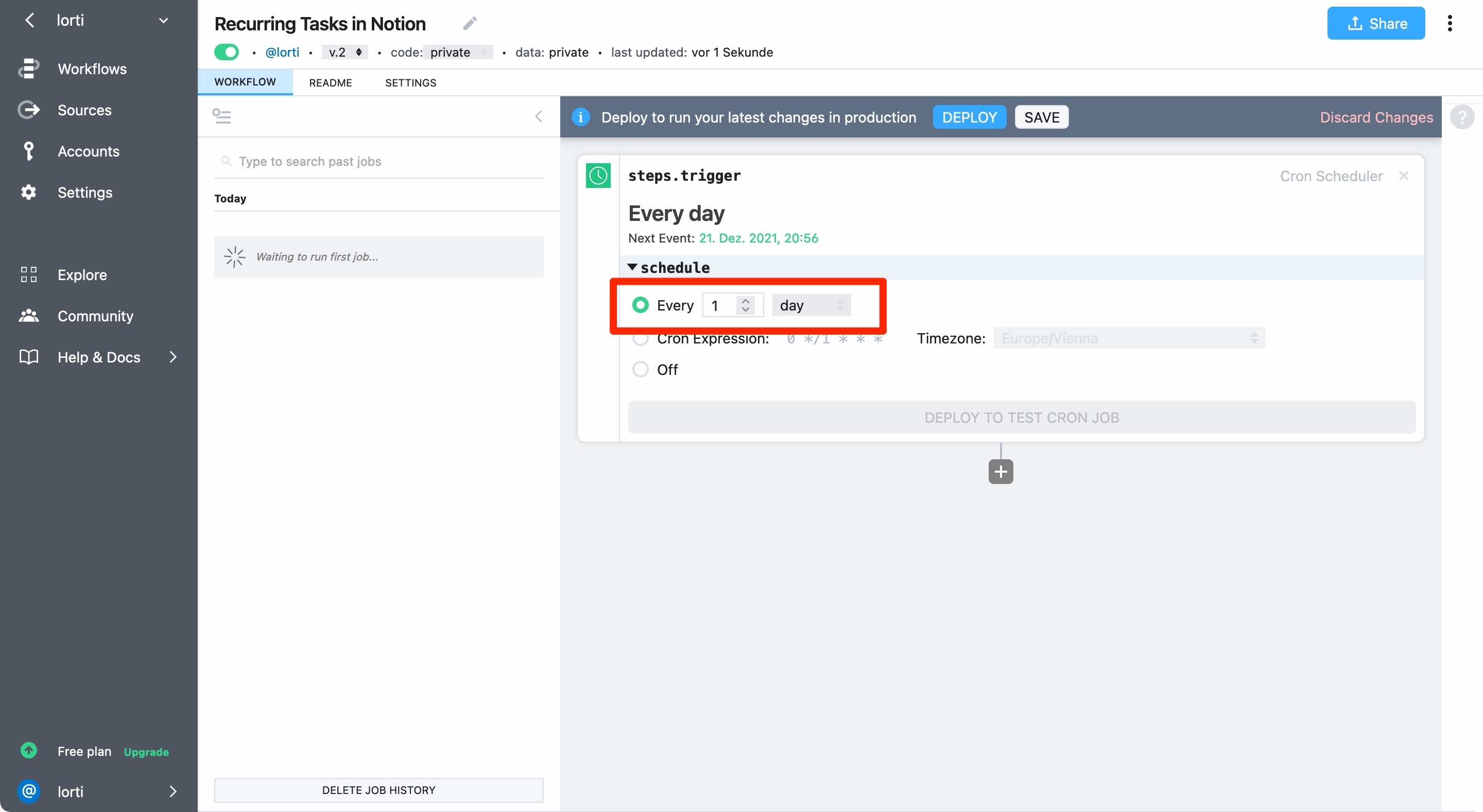Open the day interval unit dropdown

811,305
